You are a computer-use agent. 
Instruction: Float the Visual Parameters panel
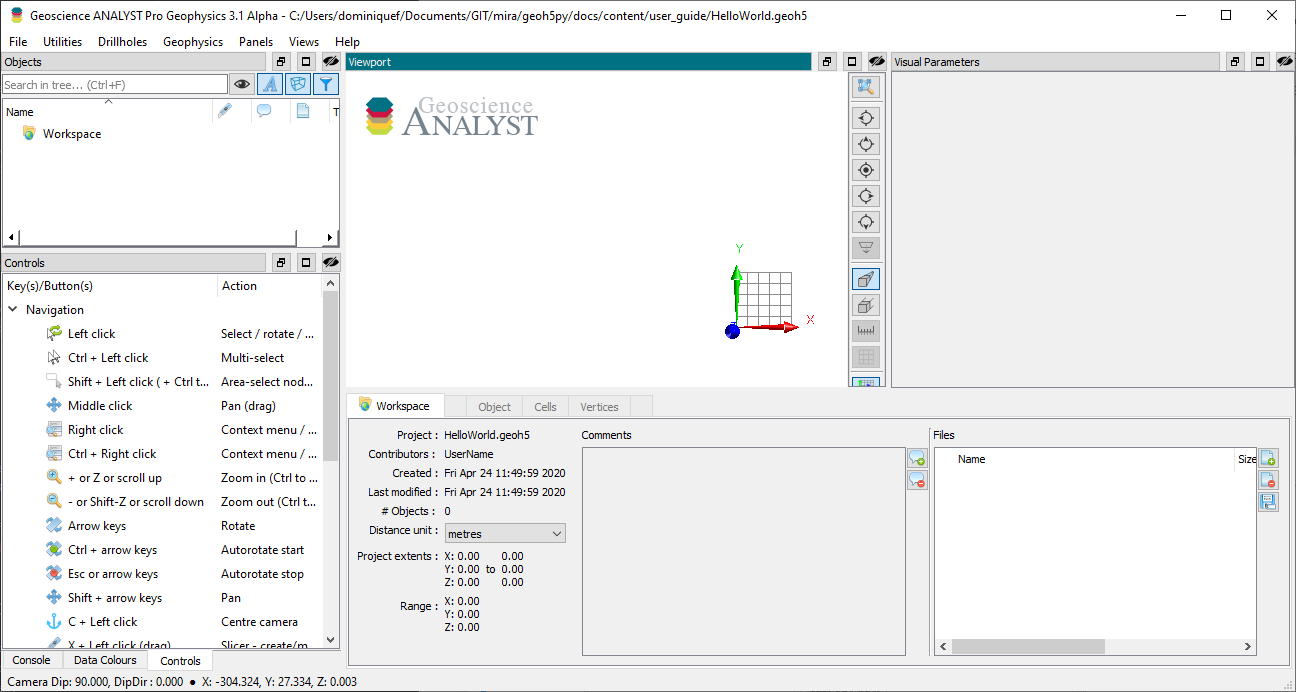(x=1235, y=62)
